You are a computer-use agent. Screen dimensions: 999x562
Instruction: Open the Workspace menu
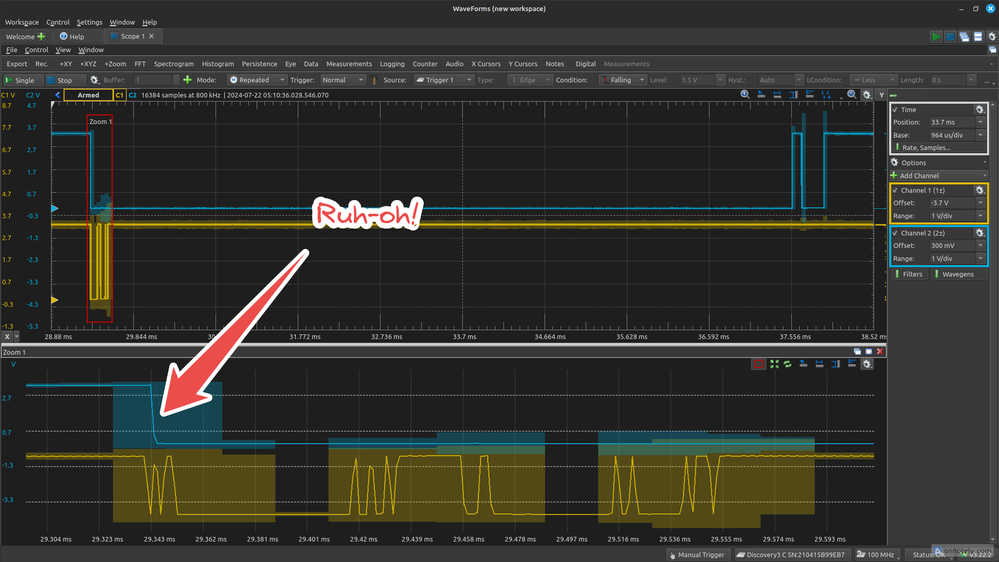[22, 22]
